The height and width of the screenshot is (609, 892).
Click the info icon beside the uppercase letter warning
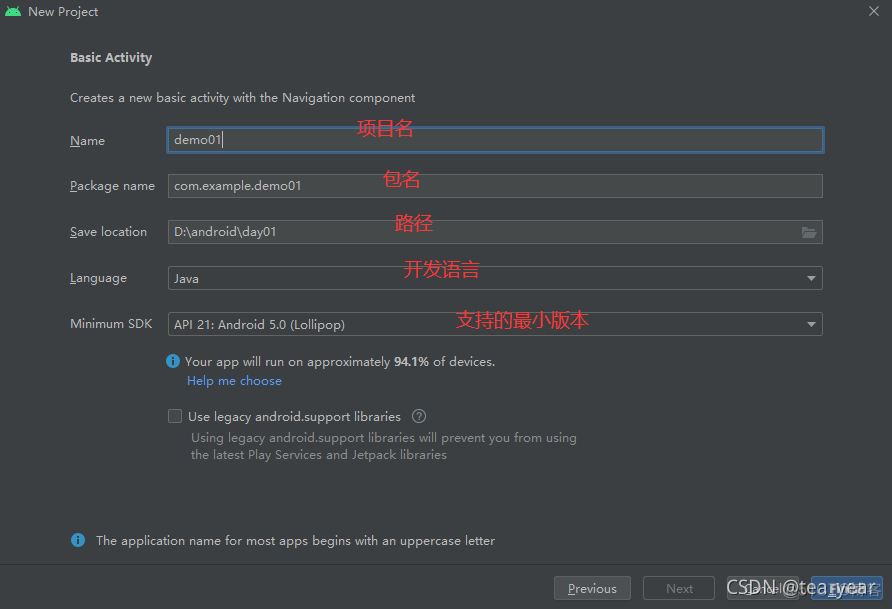tap(78, 540)
